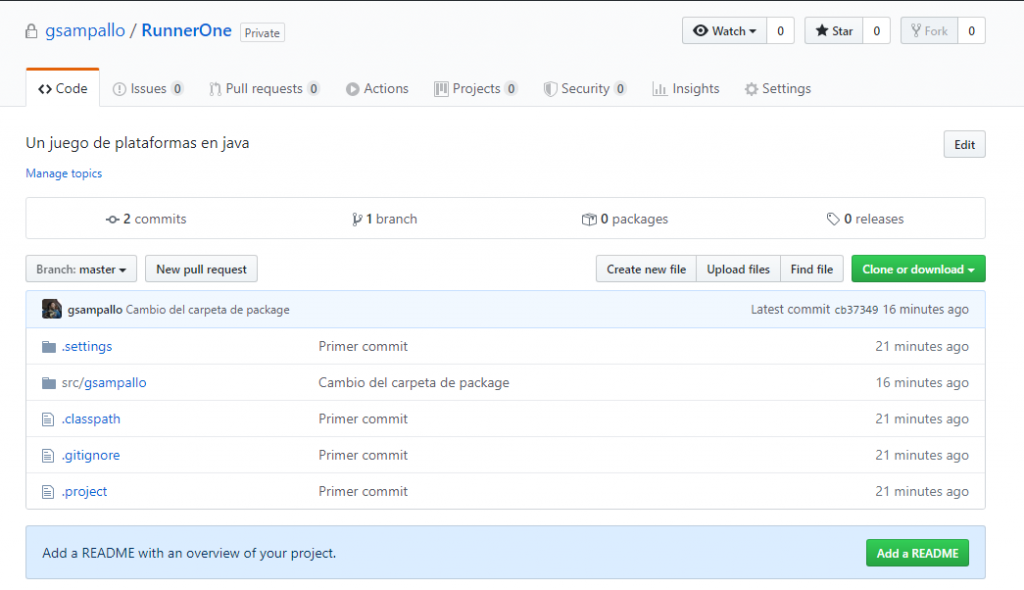This screenshot has height=590, width=1024.
Task: Edit the repository description
Action: point(965,145)
